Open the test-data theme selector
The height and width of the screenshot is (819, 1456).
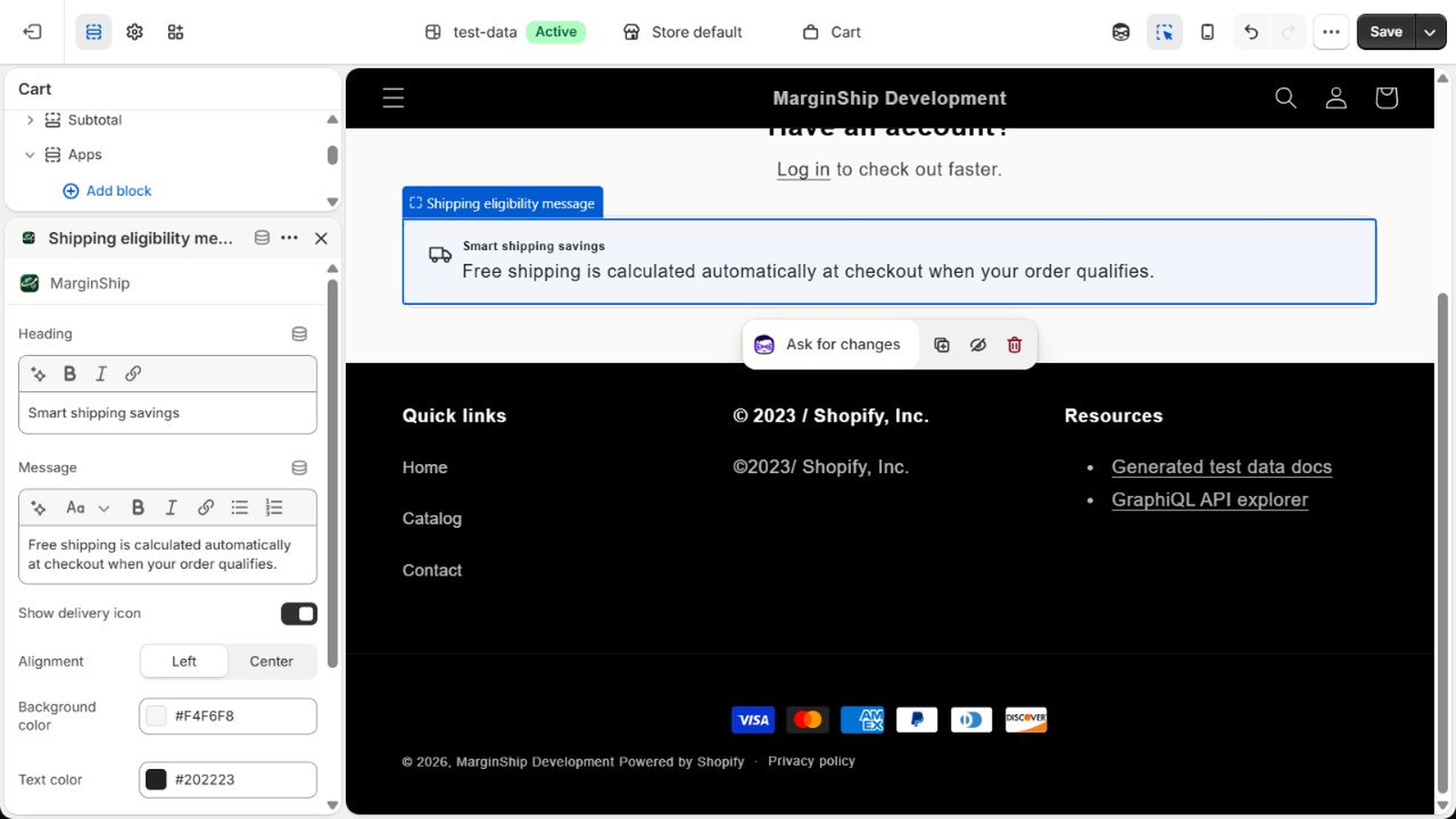coord(505,32)
